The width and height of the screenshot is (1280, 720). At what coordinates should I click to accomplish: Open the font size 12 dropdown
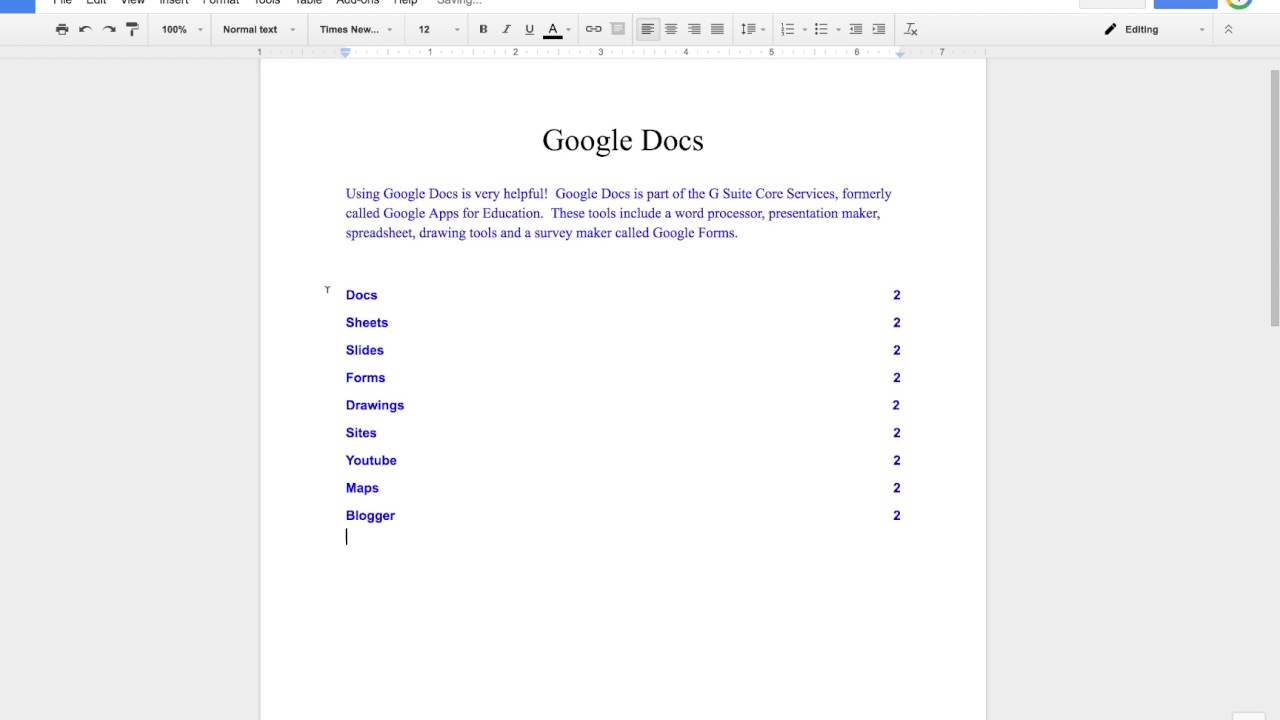(x=438, y=30)
